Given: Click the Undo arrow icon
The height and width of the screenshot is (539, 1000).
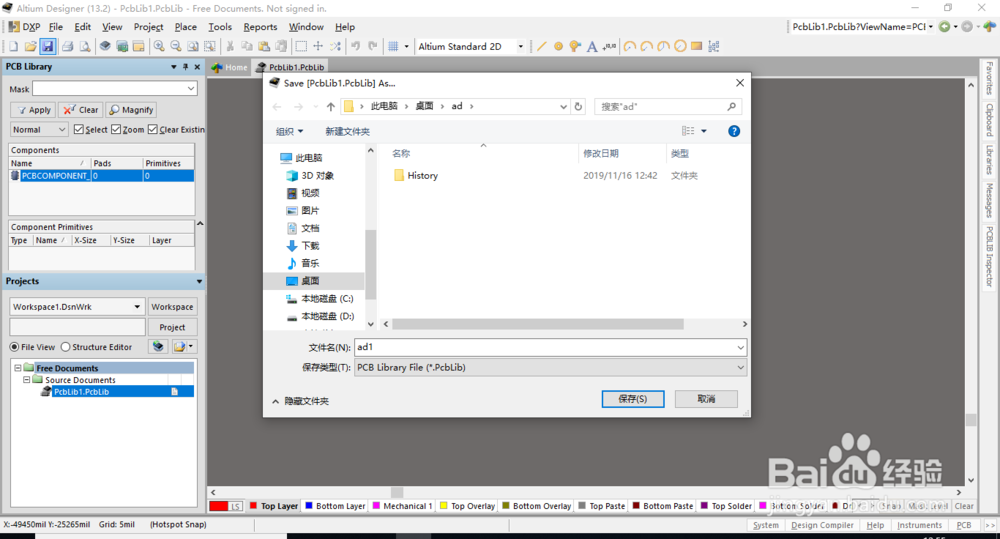Looking at the screenshot, I should point(356,47).
